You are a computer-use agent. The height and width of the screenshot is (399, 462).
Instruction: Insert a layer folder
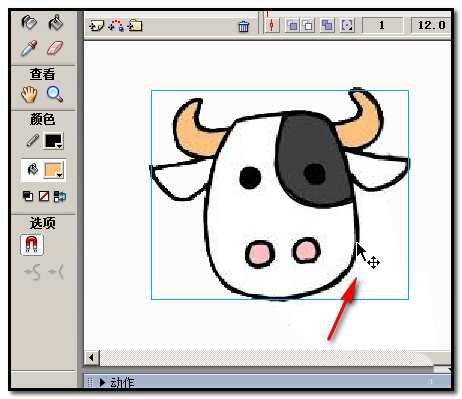[x=135, y=25]
